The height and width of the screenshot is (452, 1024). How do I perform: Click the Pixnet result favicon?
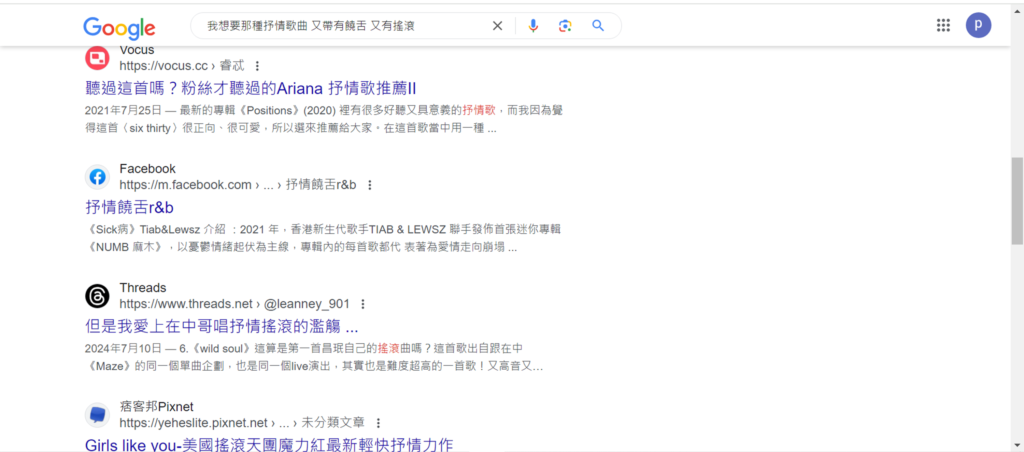click(97, 415)
